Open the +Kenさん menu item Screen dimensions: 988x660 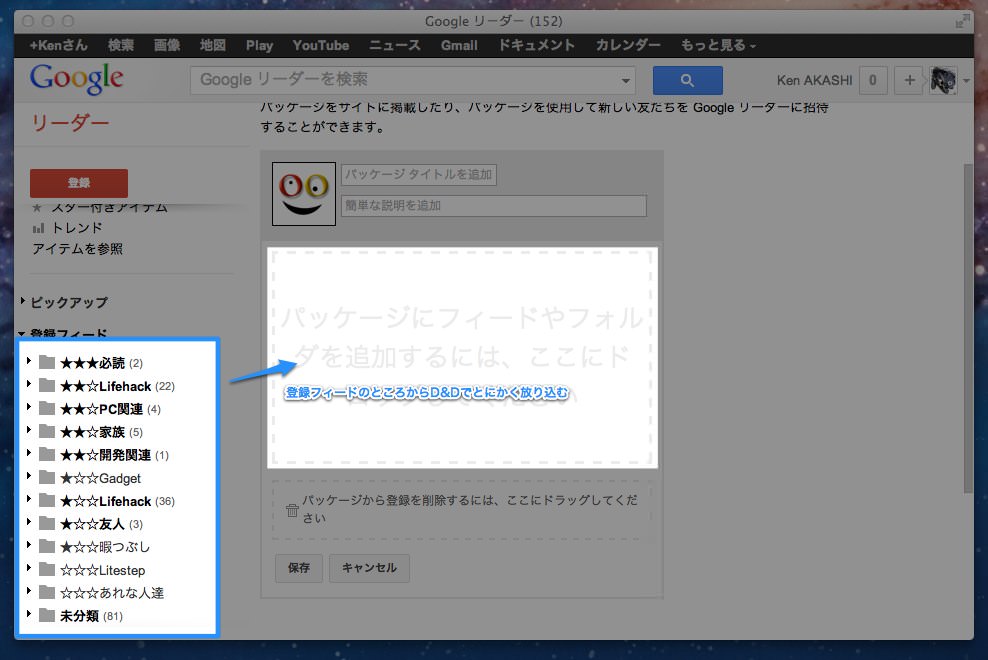pyautogui.click(x=59, y=45)
